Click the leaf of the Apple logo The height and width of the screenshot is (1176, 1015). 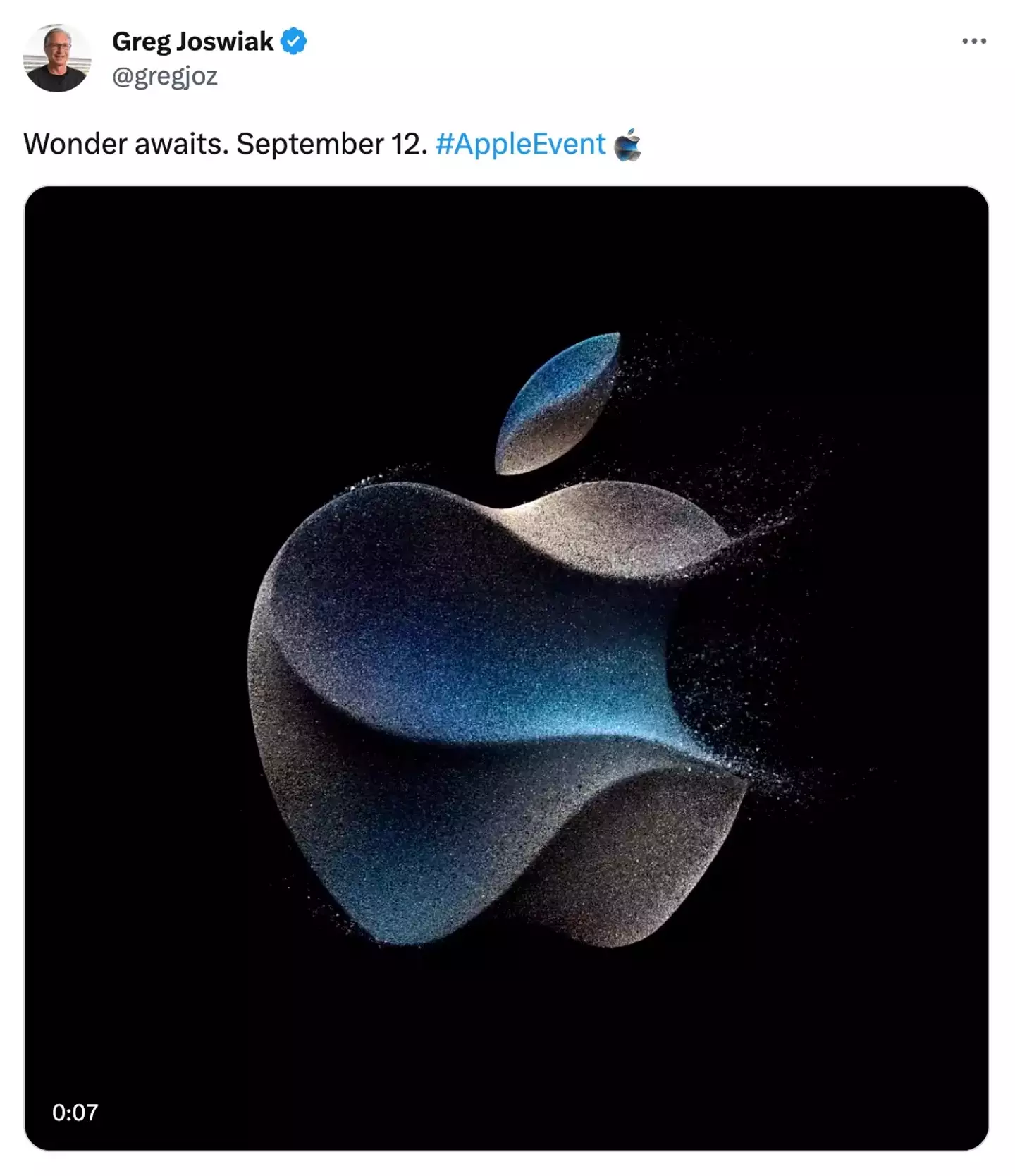557,403
